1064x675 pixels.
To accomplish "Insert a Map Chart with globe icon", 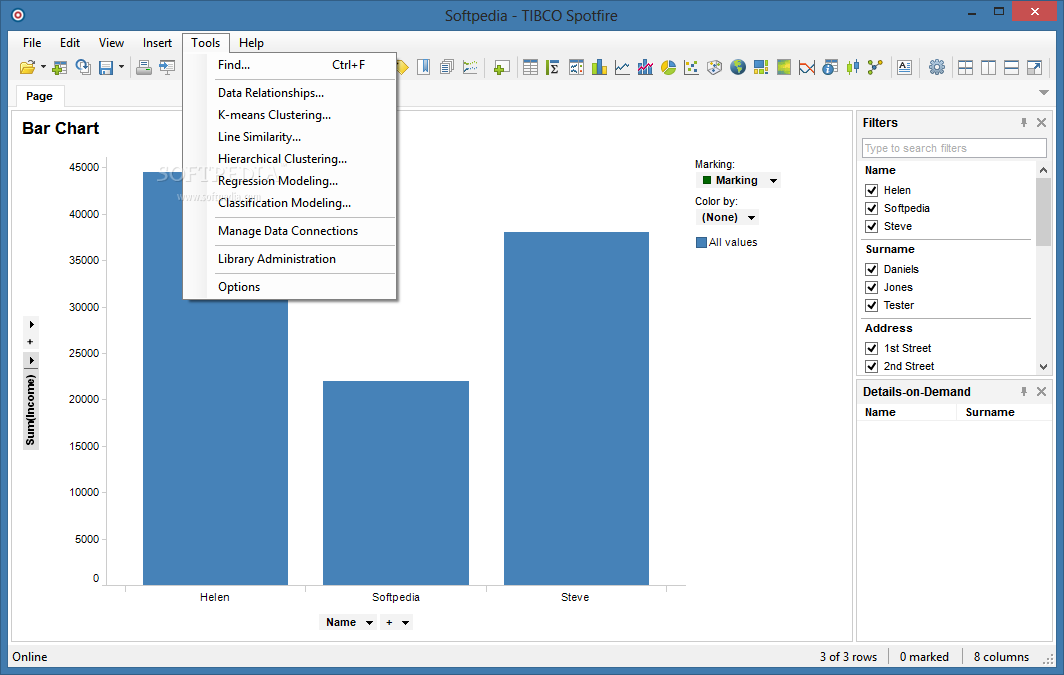I will (x=738, y=67).
